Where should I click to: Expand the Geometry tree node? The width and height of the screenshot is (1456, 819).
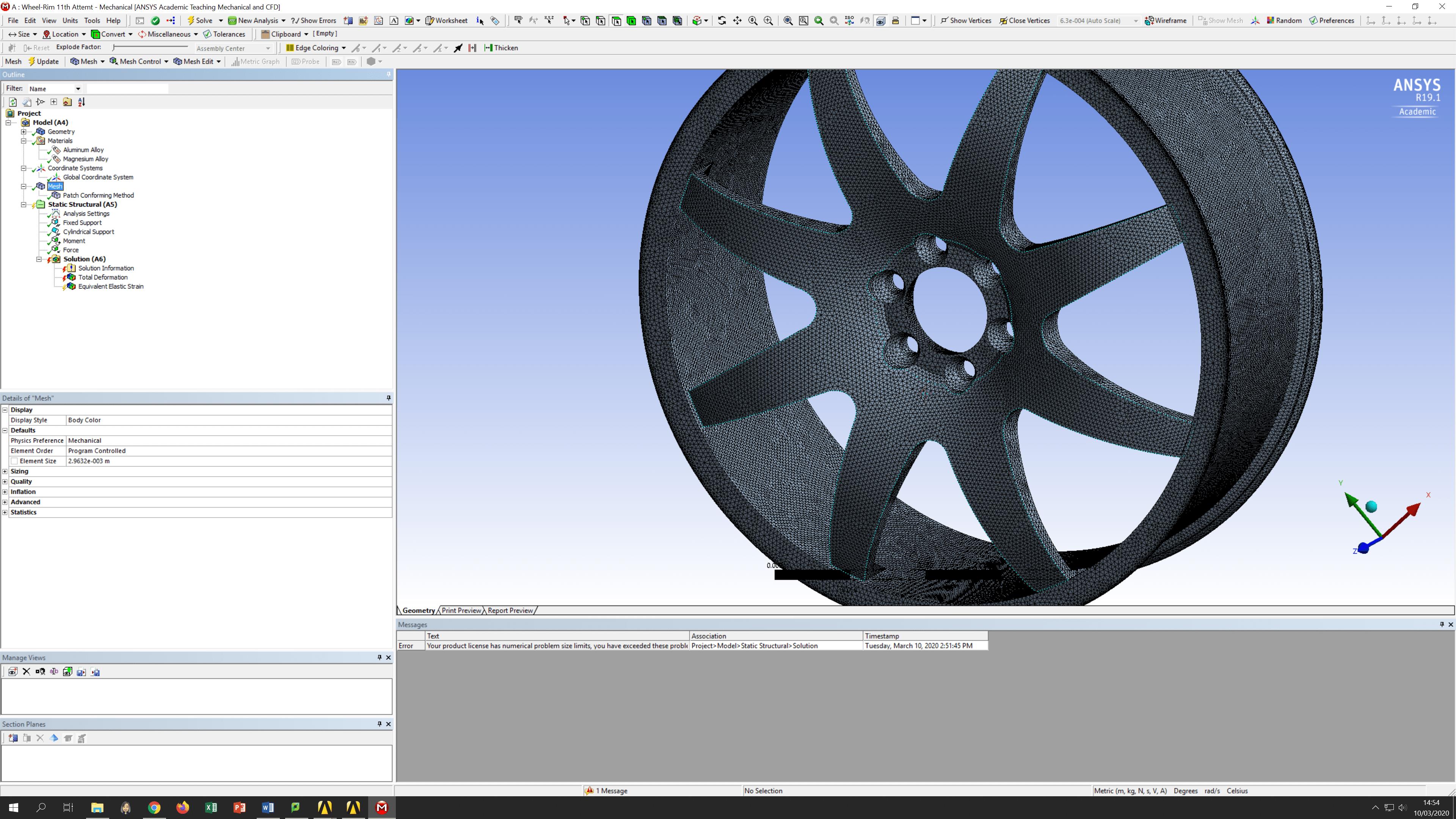pos(24,132)
